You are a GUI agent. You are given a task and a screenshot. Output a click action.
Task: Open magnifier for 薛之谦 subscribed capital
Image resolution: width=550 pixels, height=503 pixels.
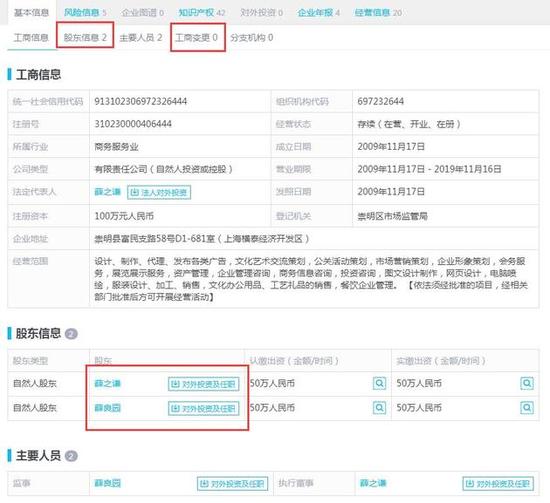(379, 383)
